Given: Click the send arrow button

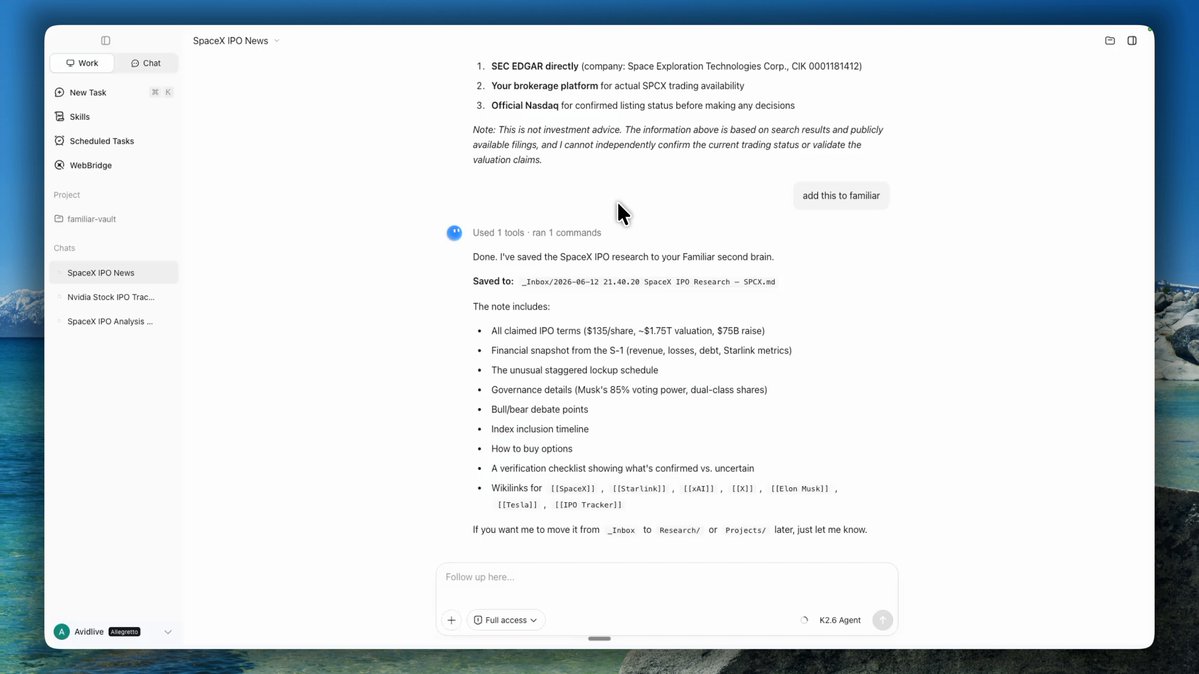Looking at the screenshot, I should click(x=882, y=620).
